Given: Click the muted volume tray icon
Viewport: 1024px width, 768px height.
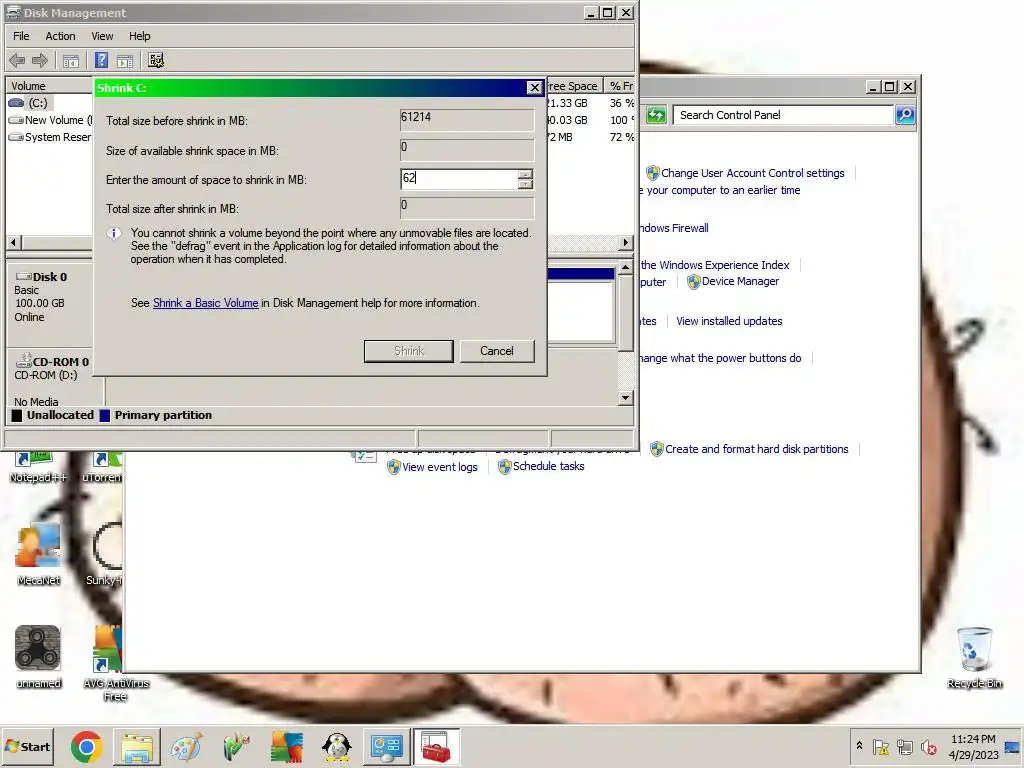Looking at the screenshot, I should 928,746.
